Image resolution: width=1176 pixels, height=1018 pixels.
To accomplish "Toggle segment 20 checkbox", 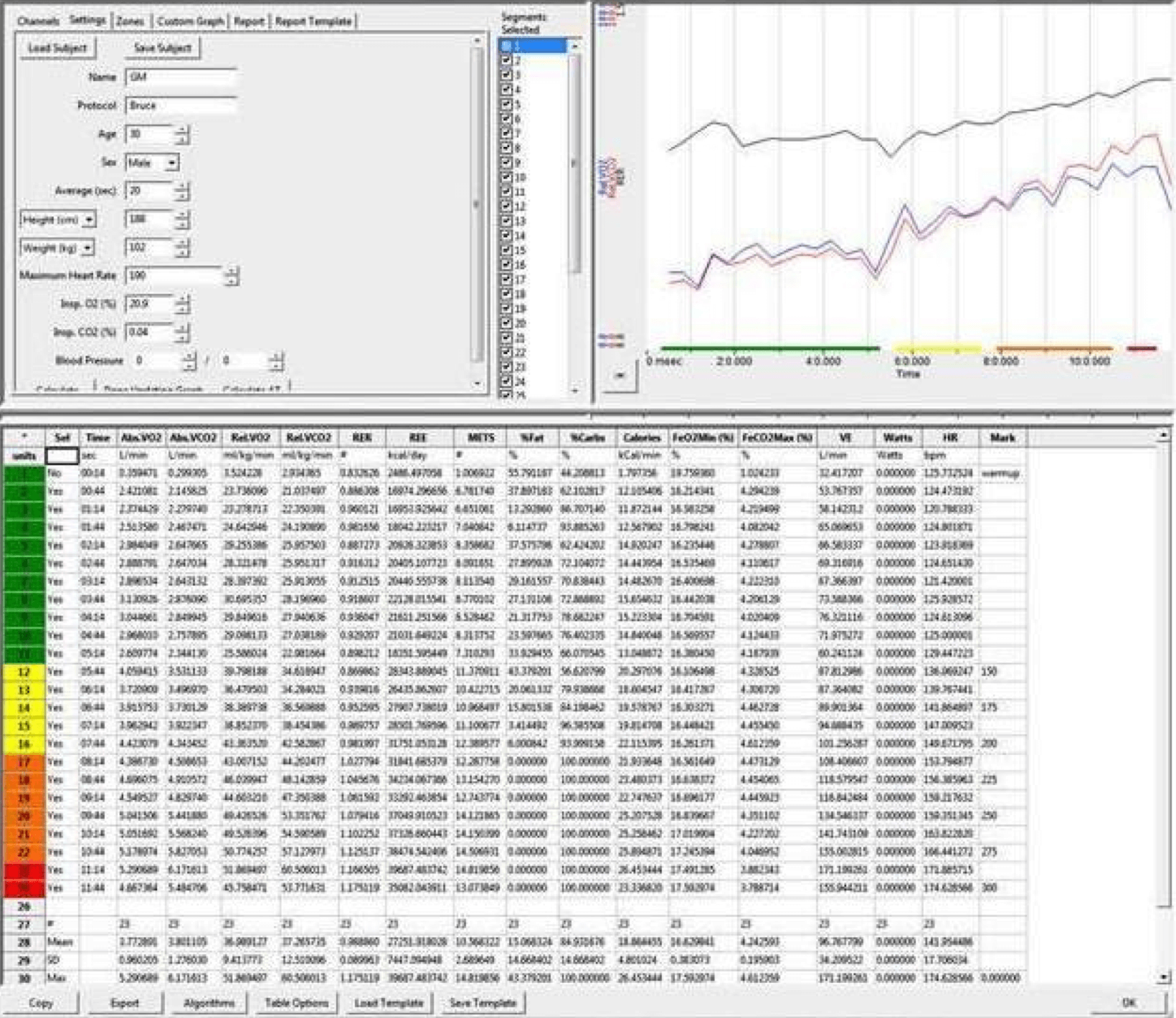I will 506,323.
